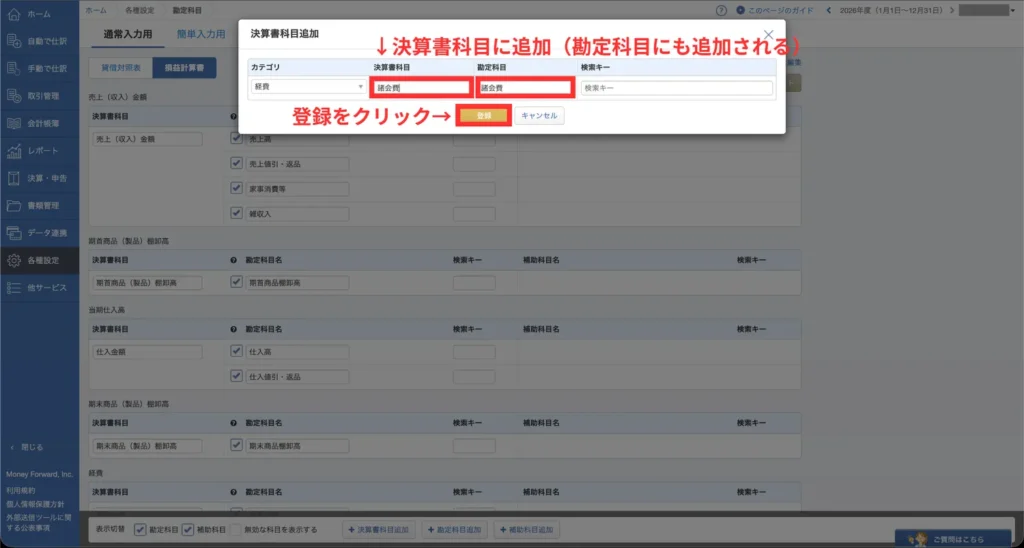Click help icon in 当期仕入高 table header

coord(234,329)
